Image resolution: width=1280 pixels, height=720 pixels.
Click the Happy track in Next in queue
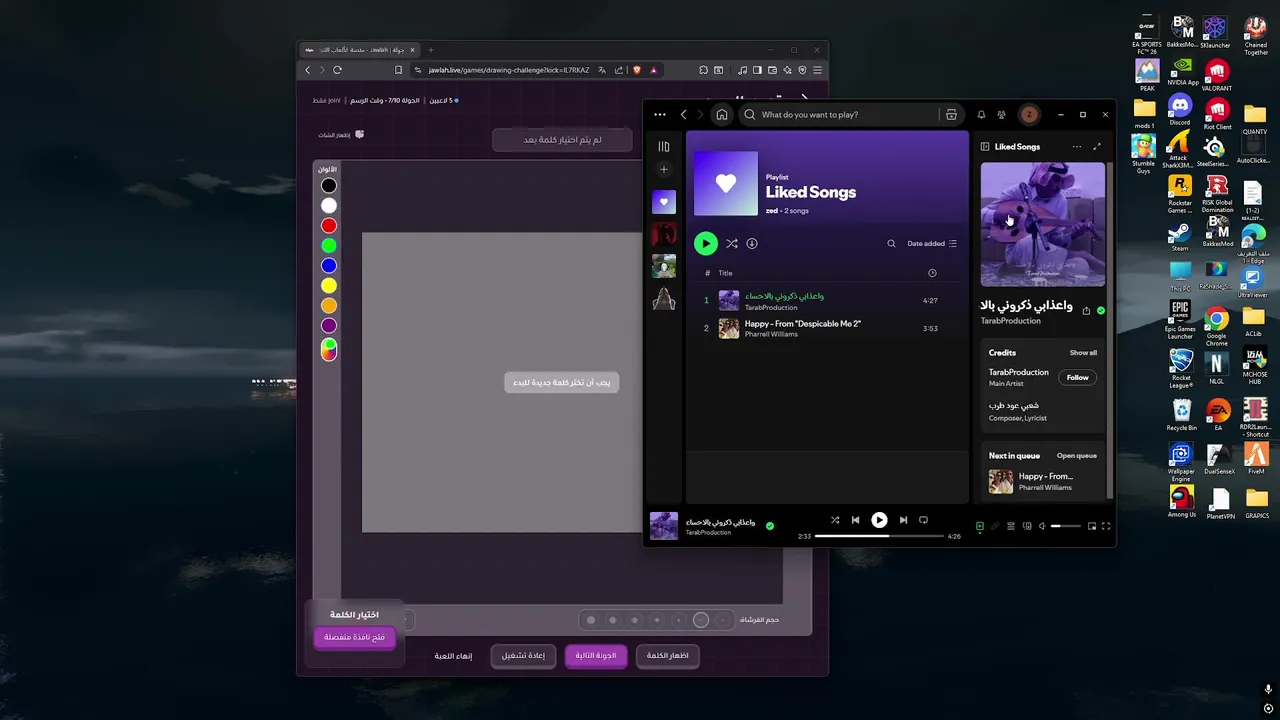pyautogui.click(x=1044, y=482)
